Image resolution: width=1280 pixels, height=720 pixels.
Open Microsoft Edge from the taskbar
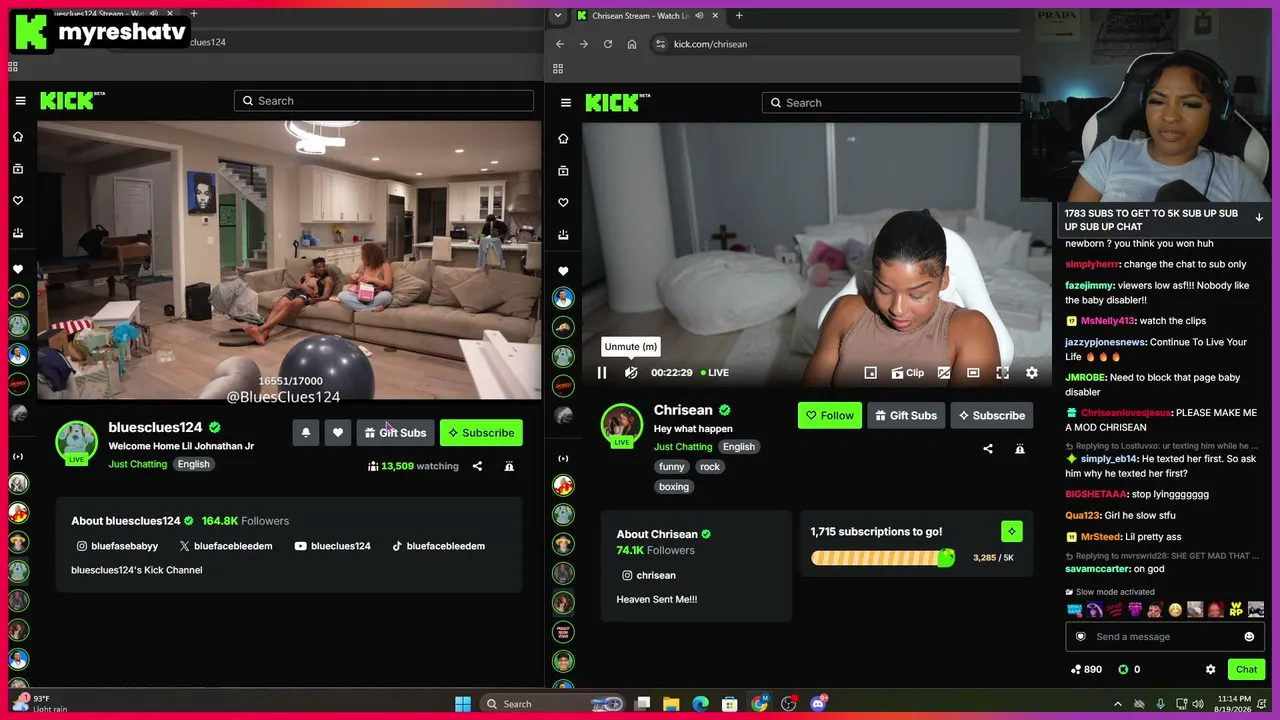[x=701, y=704]
